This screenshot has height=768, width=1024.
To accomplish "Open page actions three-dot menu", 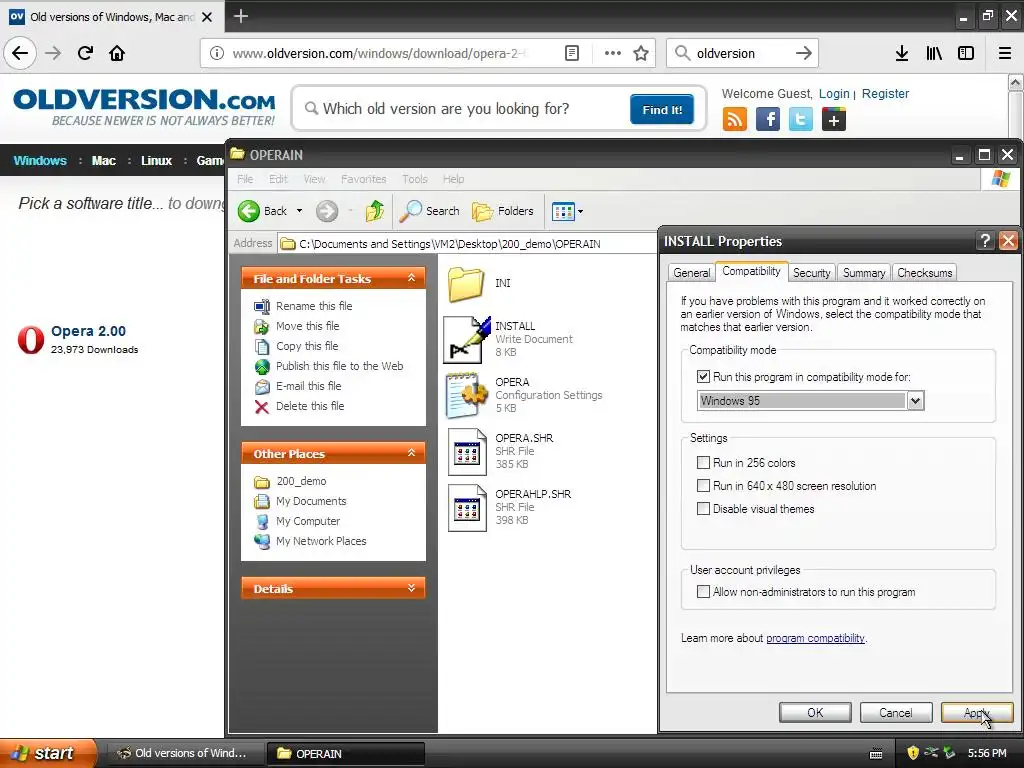I will (613, 53).
